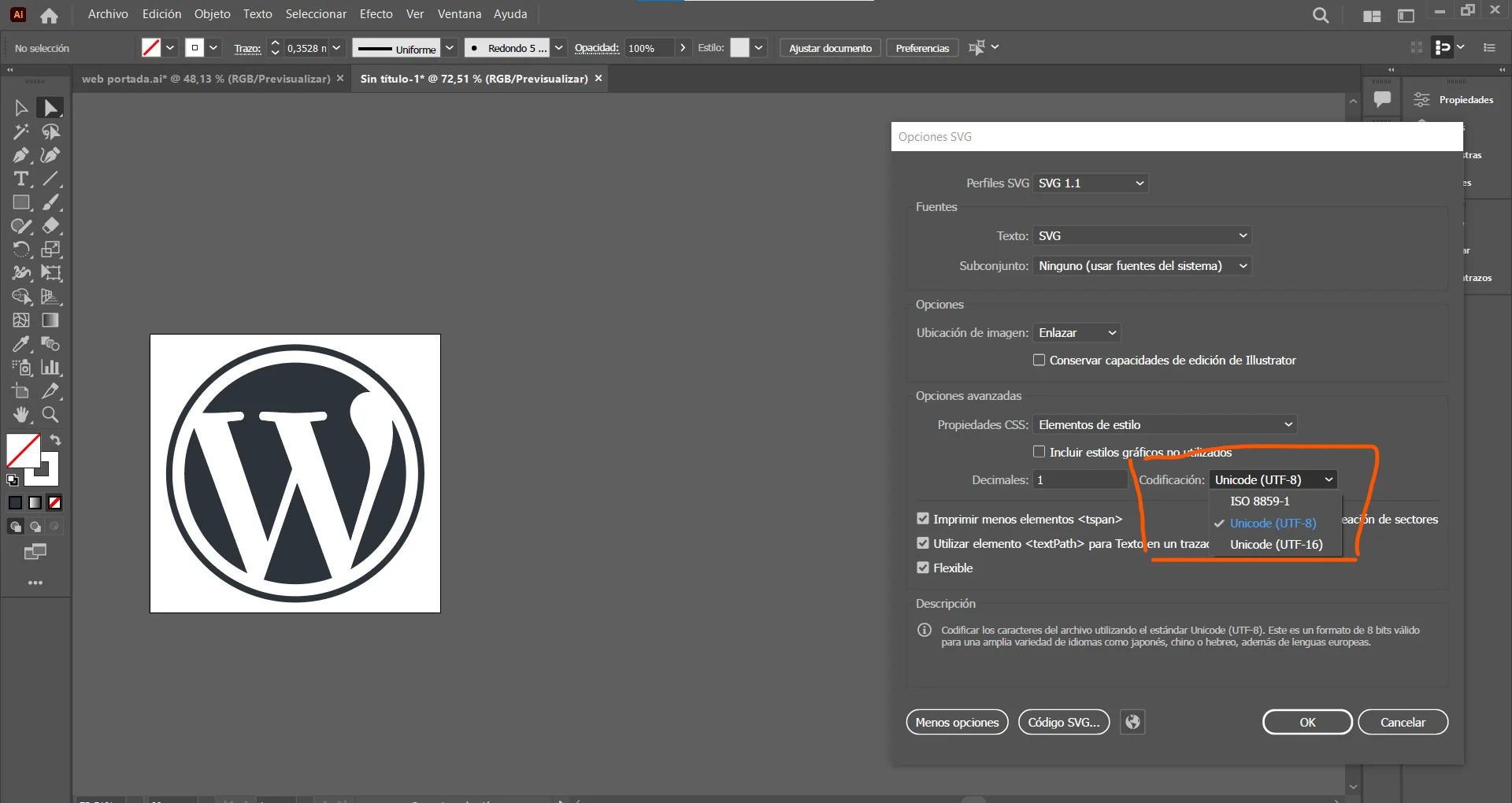Expand the Estilo graphic style dropdown
The width and height of the screenshot is (1512, 803).
click(x=758, y=48)
